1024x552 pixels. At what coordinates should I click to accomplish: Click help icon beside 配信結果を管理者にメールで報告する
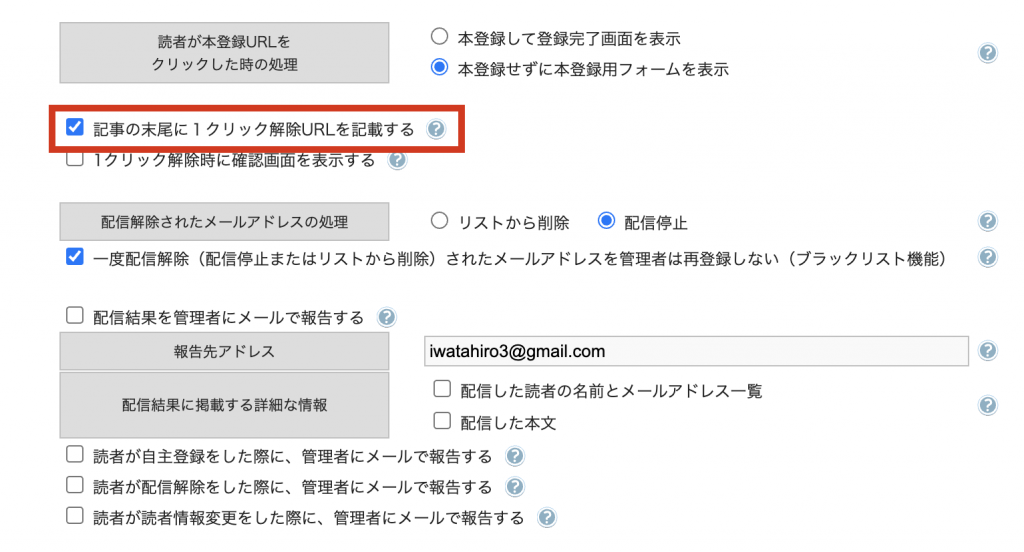pyautogui.click(x=387, y=317)
